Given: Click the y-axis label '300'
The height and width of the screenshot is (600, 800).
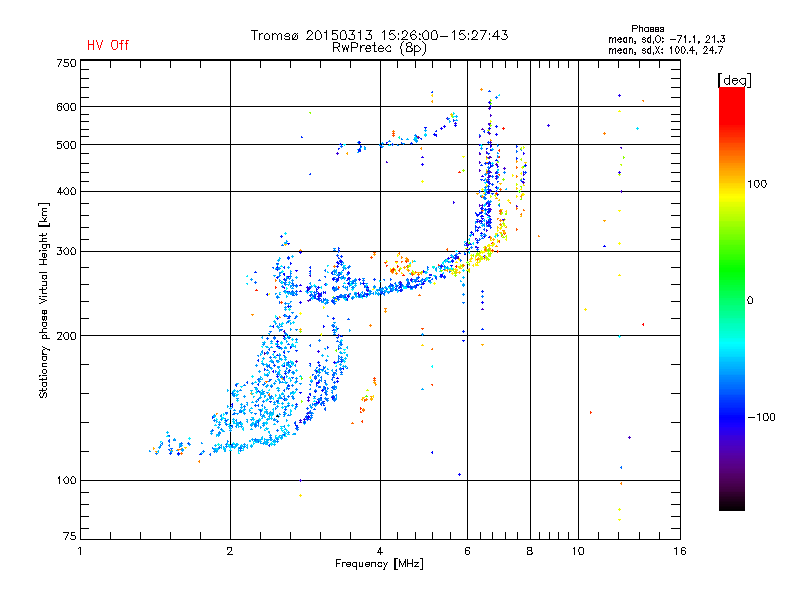Looking at the screenshot, I should (x=66, y=252).
